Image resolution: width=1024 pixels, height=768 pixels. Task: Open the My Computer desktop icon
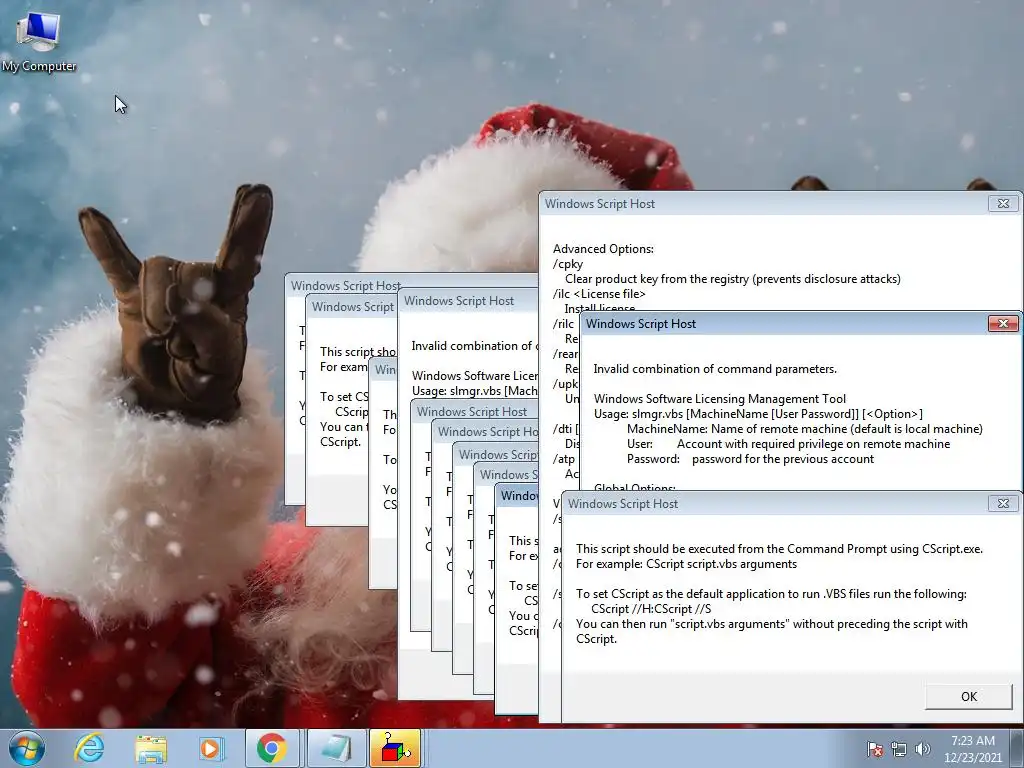pyautogui.click(x=39, y=40)
